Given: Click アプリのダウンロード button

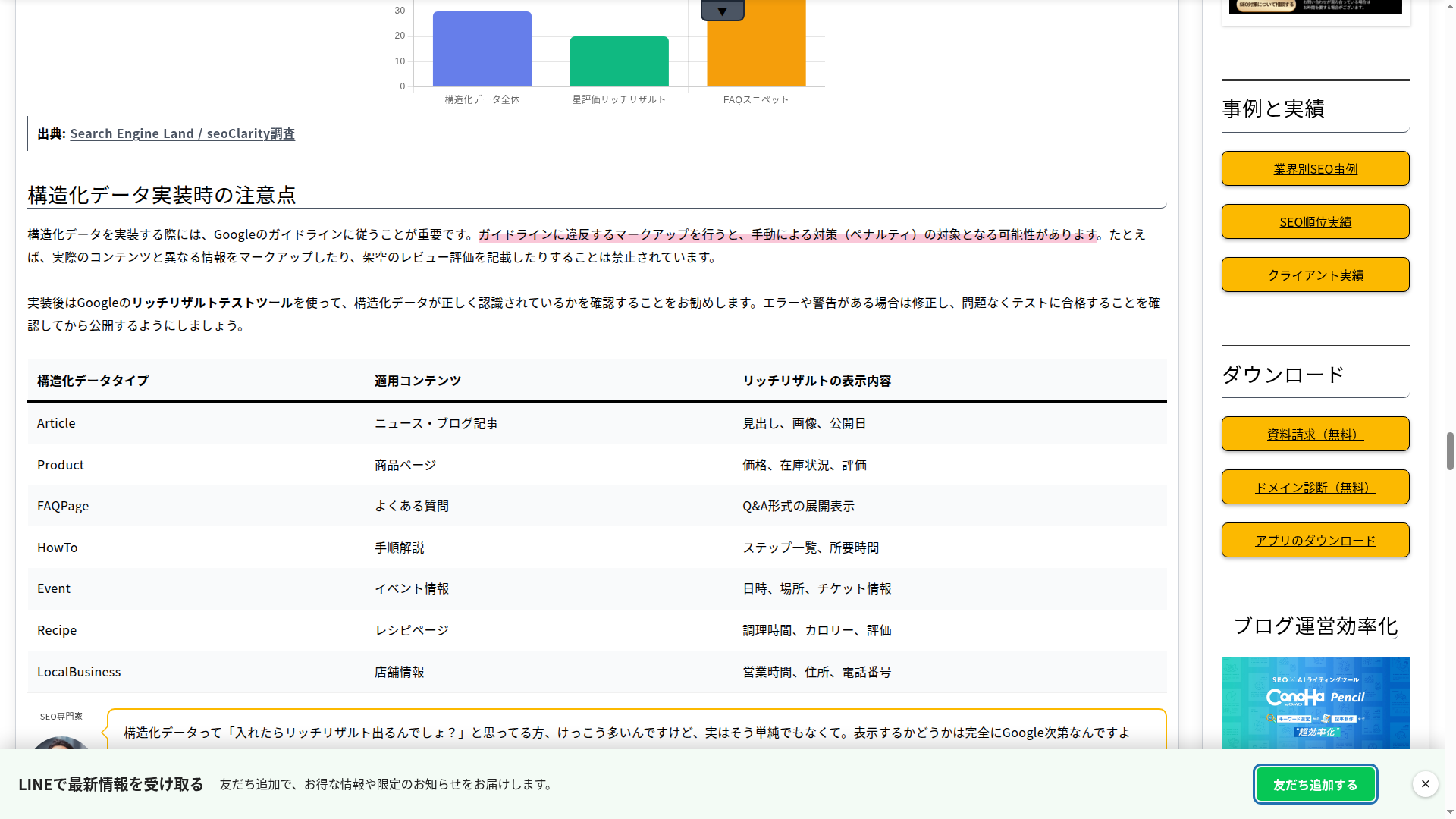Looking at the screenshot, I should (1315, 540).
